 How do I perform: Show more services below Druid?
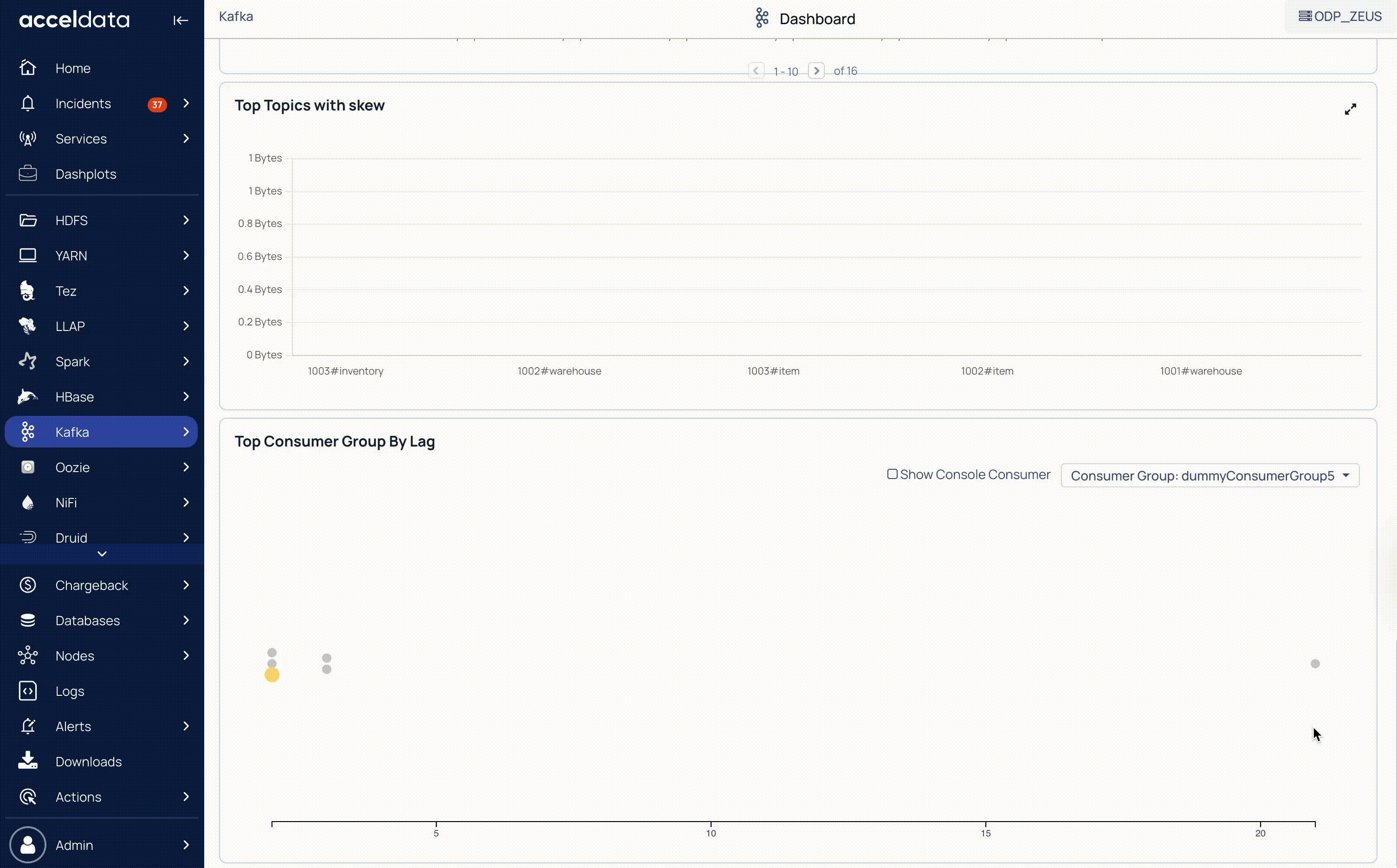[102, 554]
